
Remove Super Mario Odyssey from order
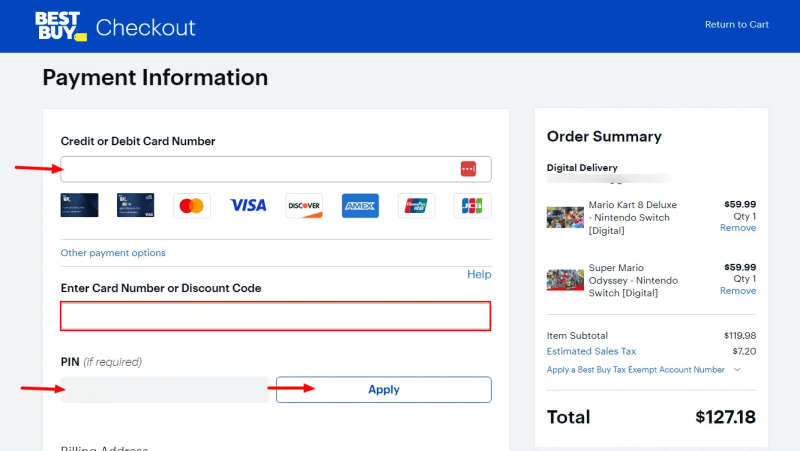click(738, 291)
